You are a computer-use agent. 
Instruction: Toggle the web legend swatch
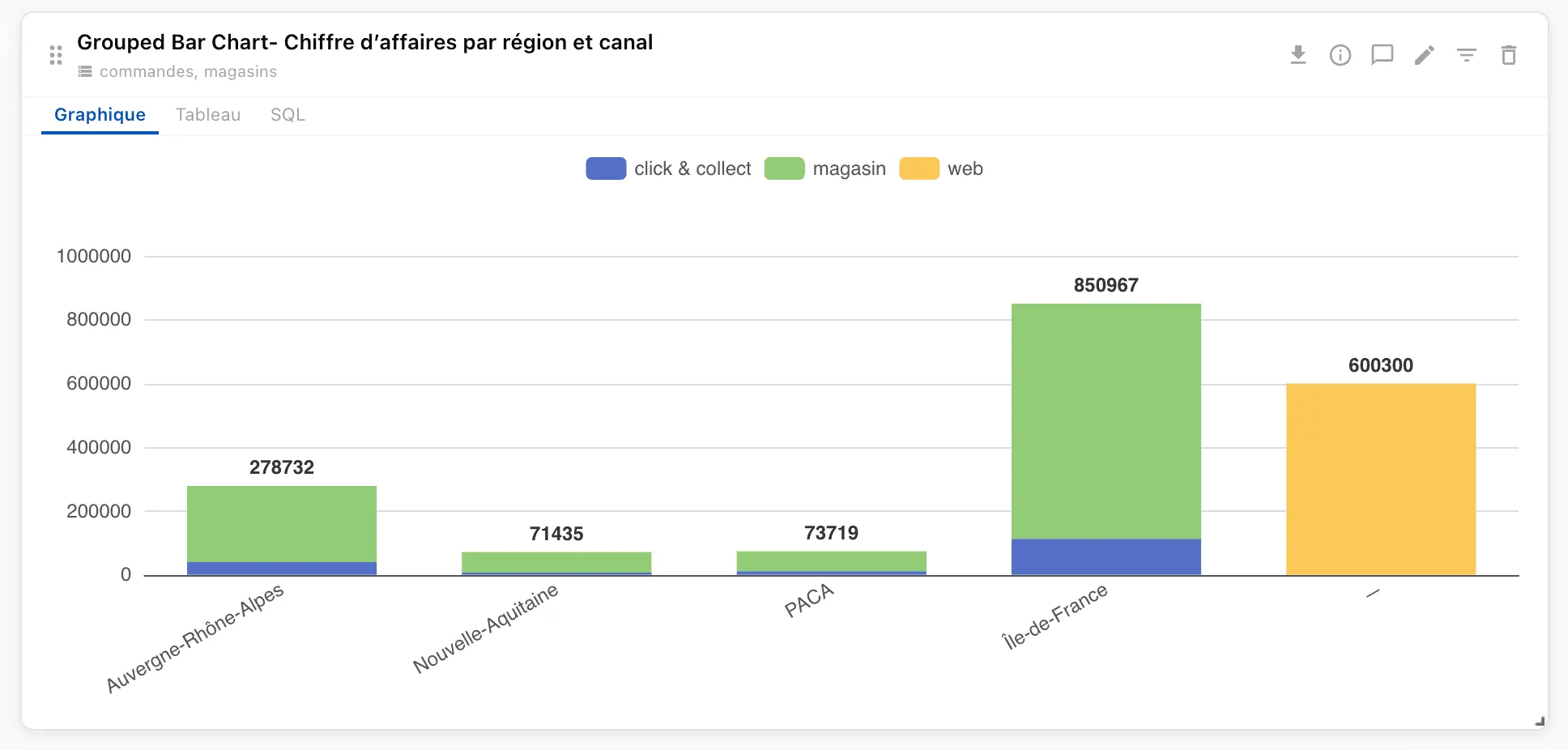(919, 168)
